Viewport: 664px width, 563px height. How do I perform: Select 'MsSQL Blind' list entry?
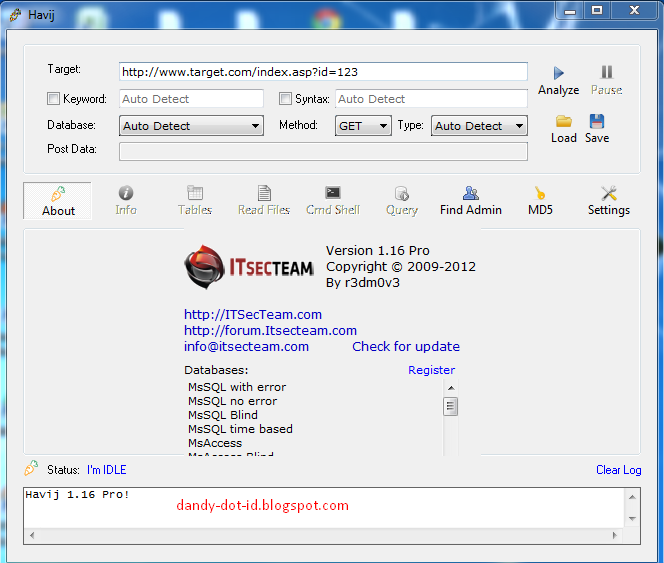(223, 415)
